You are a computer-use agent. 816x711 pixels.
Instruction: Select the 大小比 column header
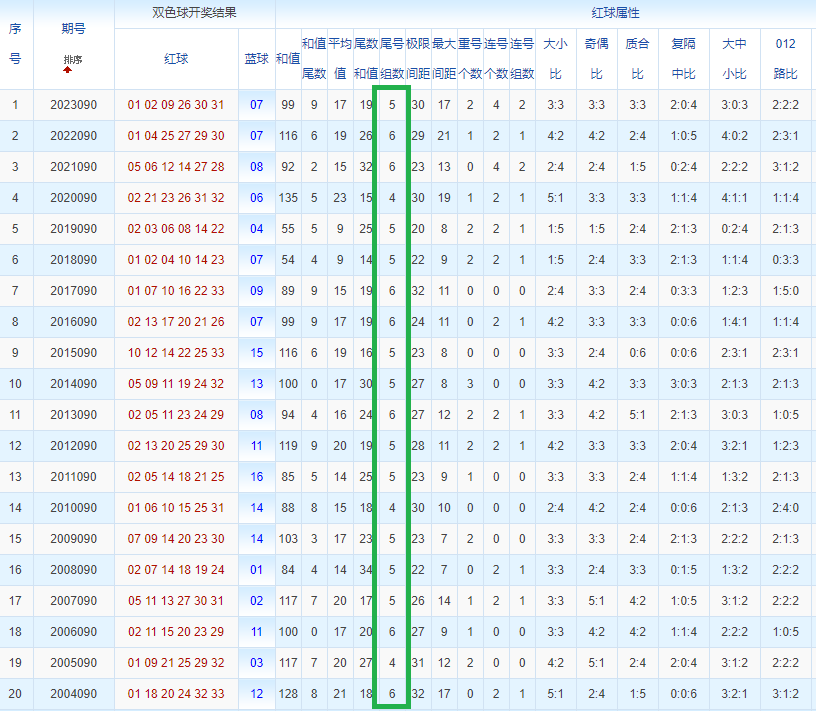tap(555, 59)
